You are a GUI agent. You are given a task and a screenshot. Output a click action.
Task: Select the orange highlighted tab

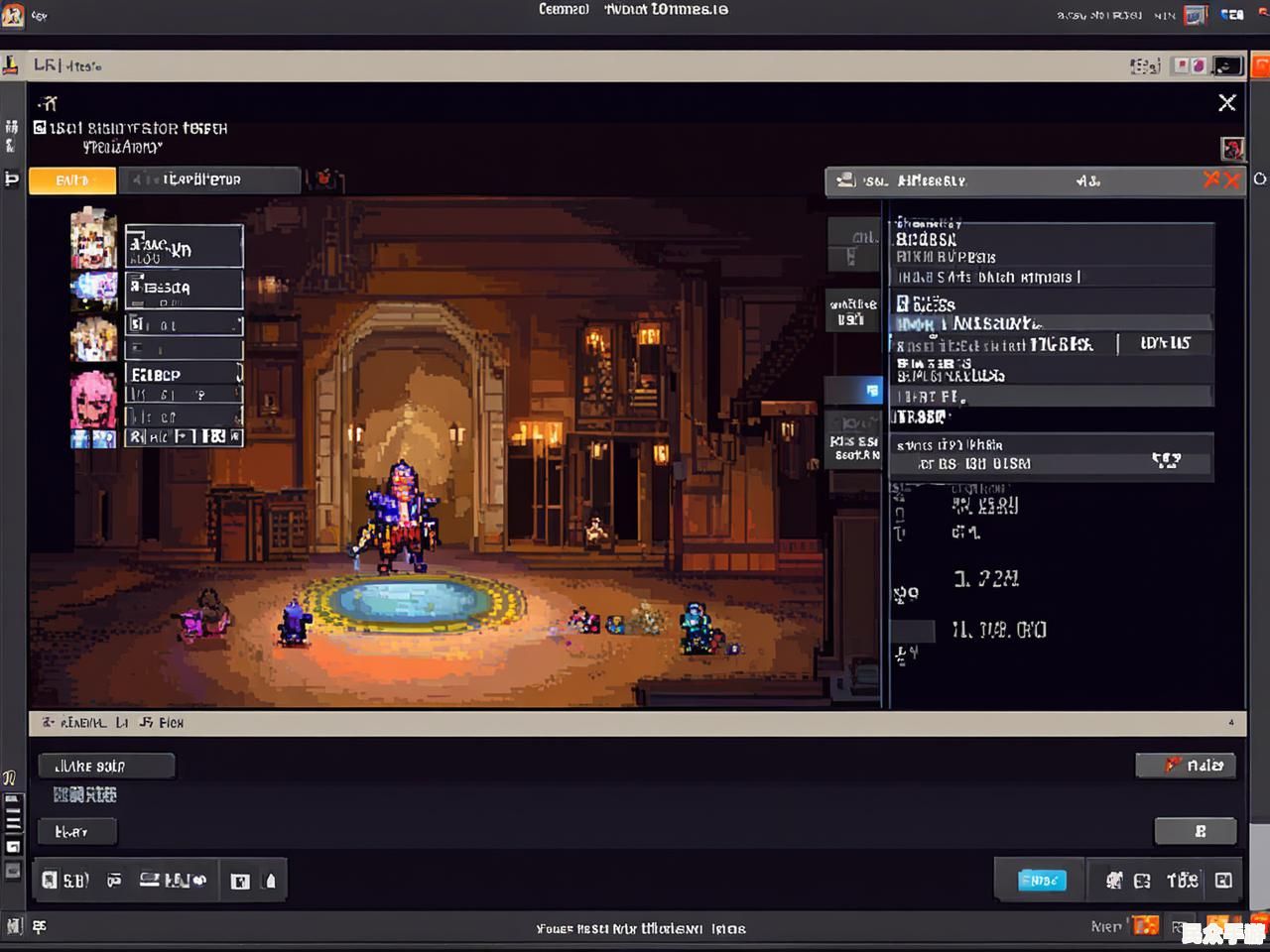72,180
